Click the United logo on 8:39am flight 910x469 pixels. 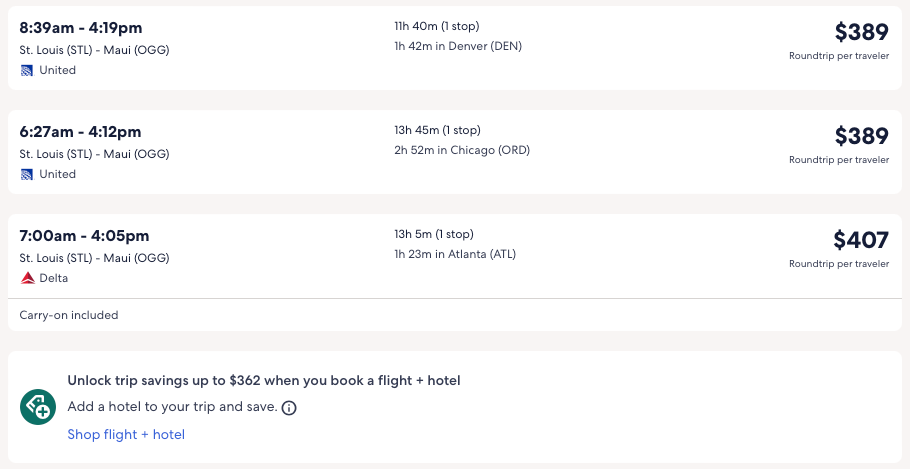27,70
